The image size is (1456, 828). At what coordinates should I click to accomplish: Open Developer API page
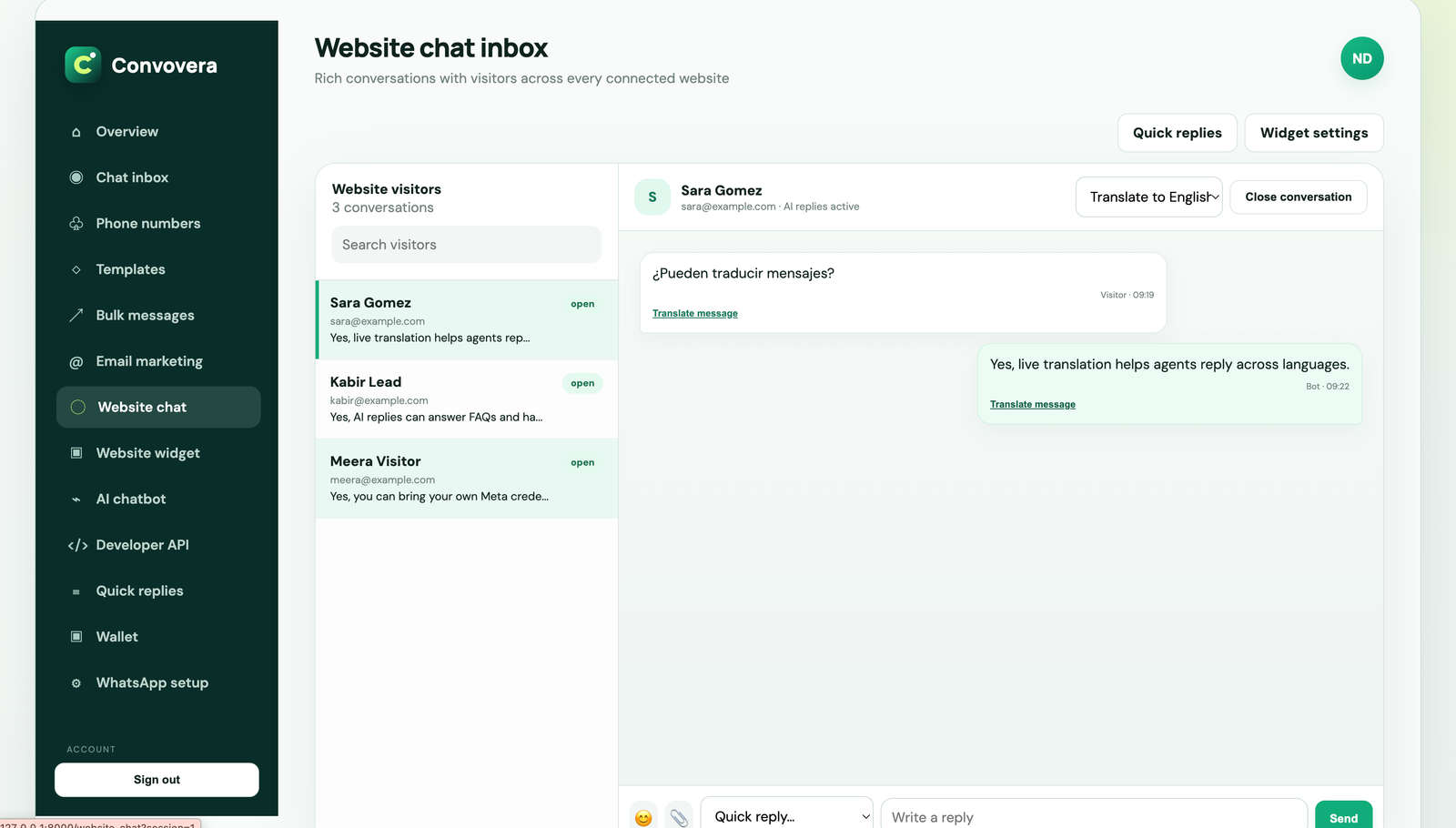point(158,545)
